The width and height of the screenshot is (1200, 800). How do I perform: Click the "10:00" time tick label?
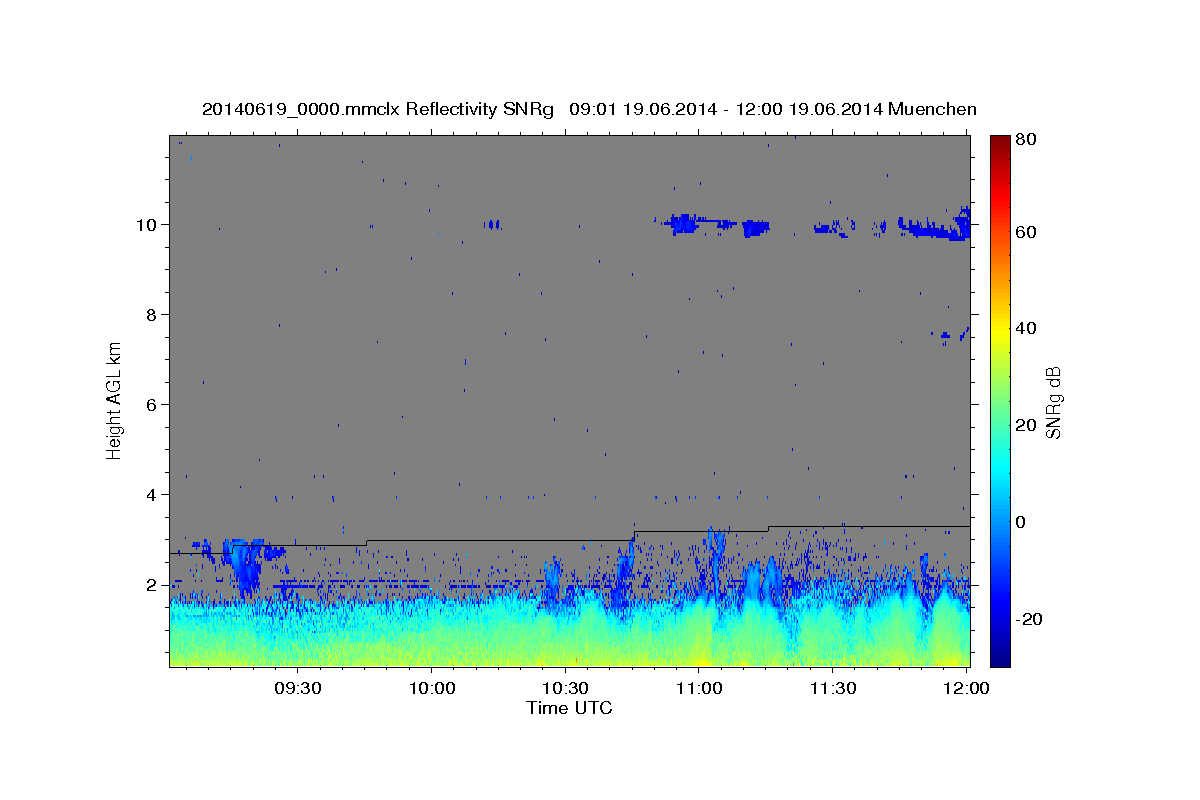[x=432, y=689]
